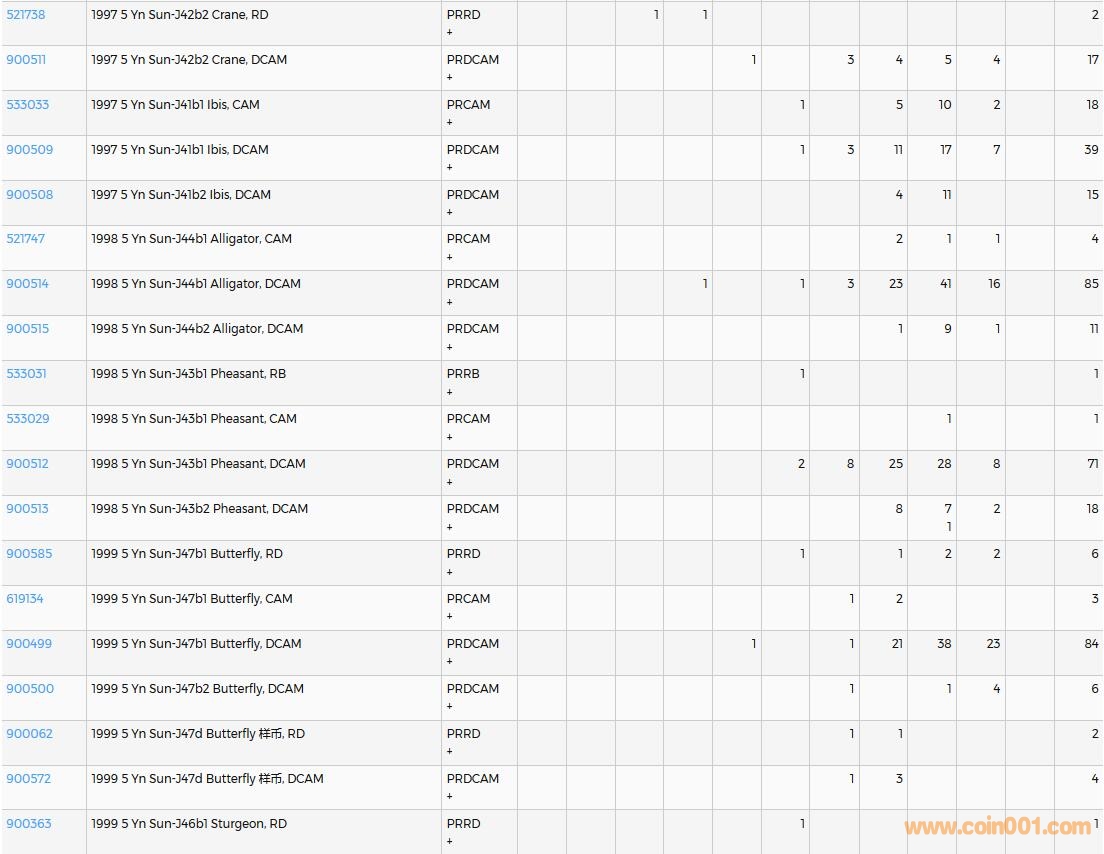The height and width of the screenshot is (854, 1104).
Task: Click the count 38 in Butterfly DCAM row
Action: tap(943, 644)
